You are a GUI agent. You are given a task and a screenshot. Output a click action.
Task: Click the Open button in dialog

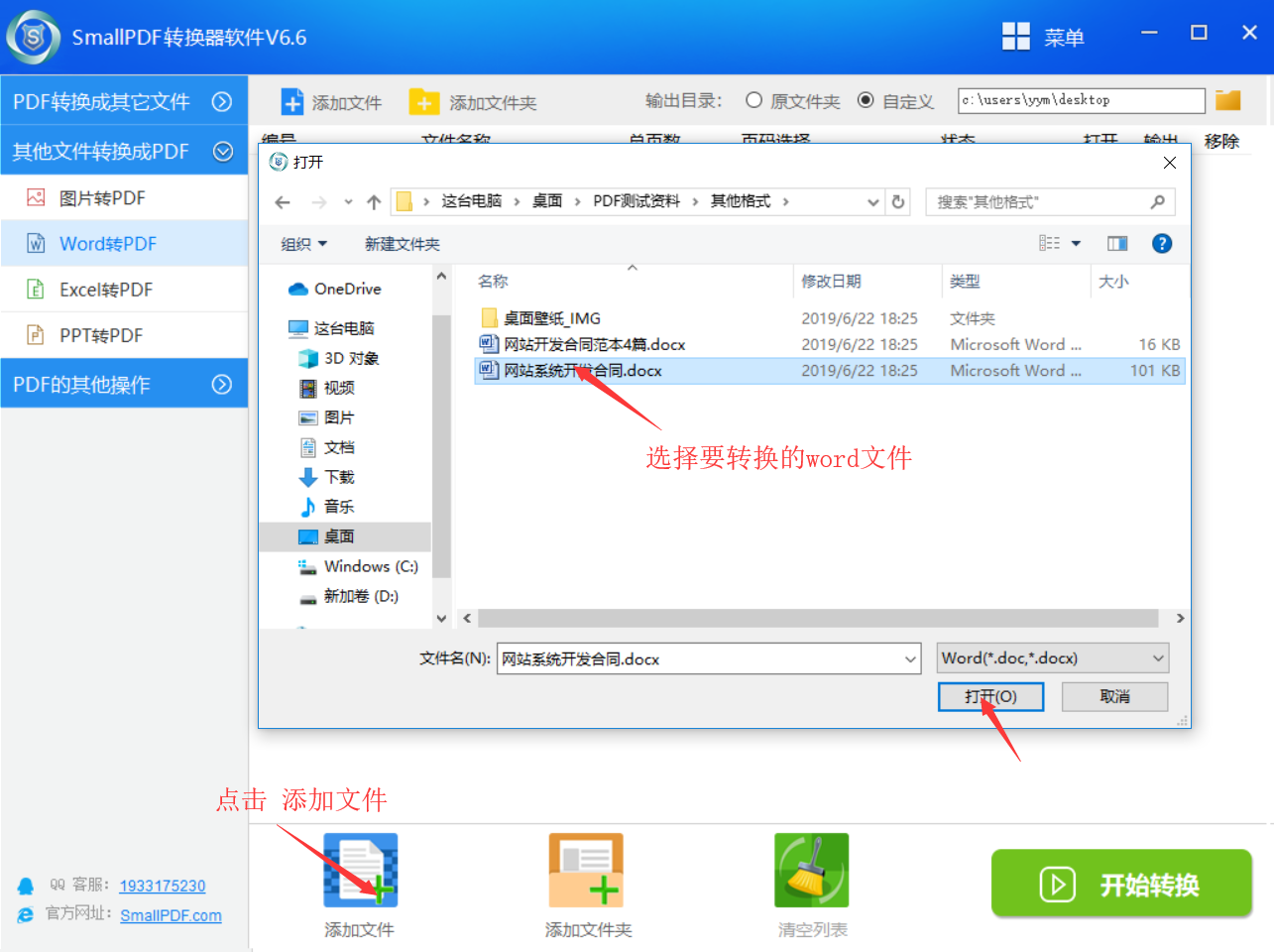(x=990, y=697)
